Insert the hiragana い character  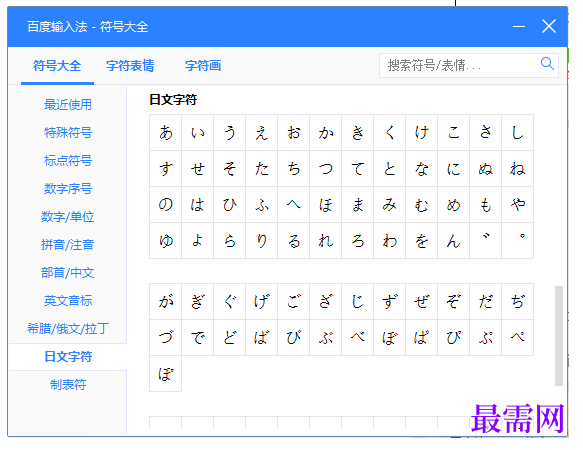tap(197, 133)
